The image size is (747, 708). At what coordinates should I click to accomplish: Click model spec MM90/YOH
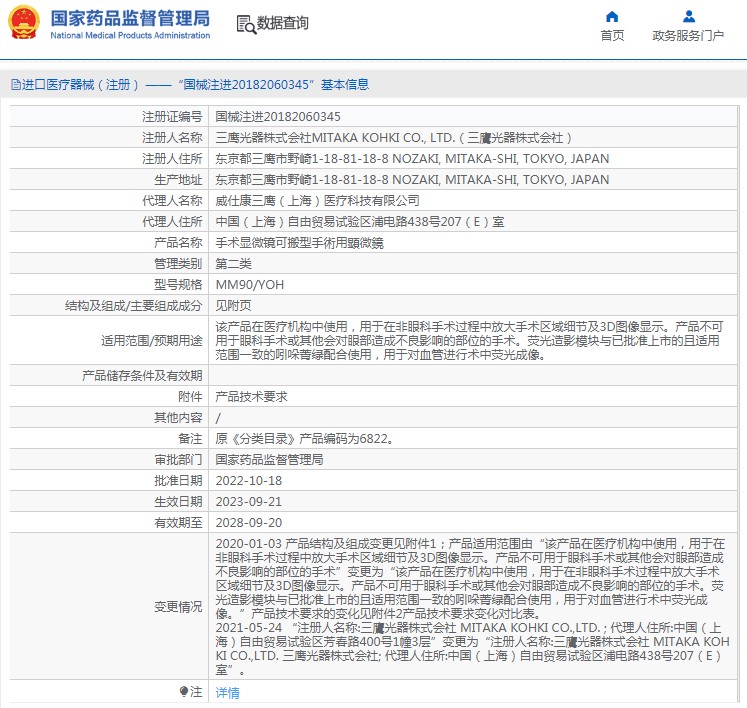coord(250,284)
